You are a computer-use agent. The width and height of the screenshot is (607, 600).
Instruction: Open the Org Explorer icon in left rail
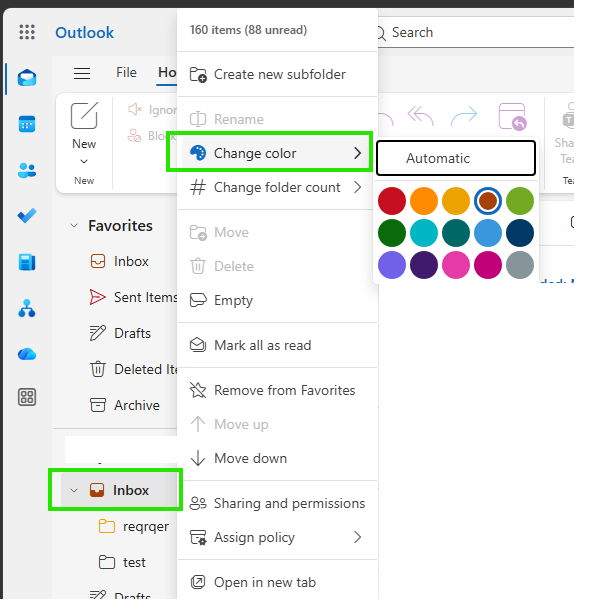[27, 308]
